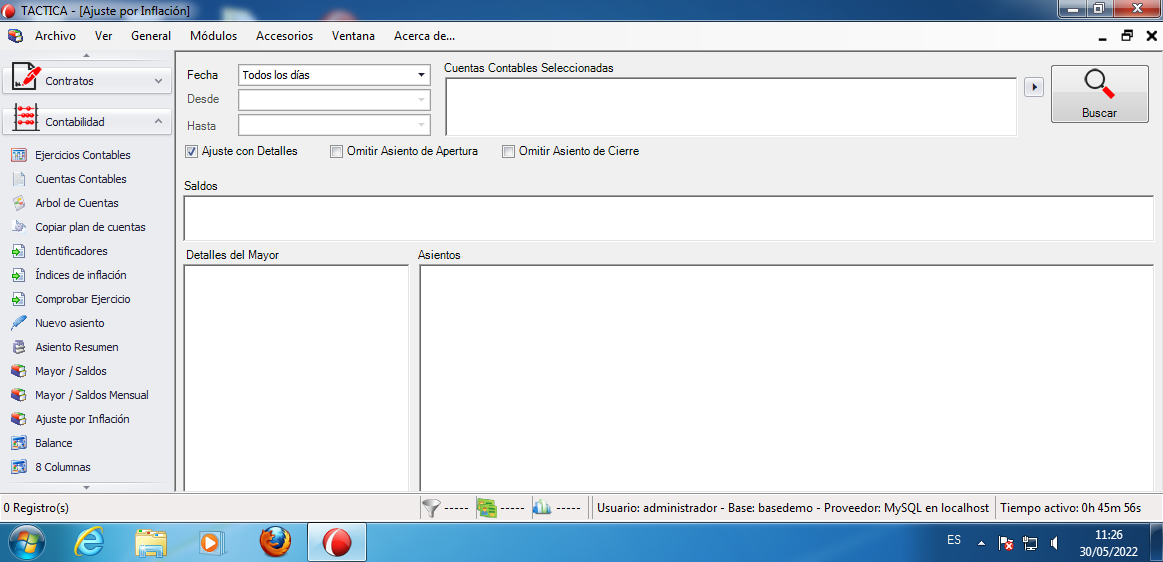Click the sidebar scroll-up arrow at top

pos(87,56)
